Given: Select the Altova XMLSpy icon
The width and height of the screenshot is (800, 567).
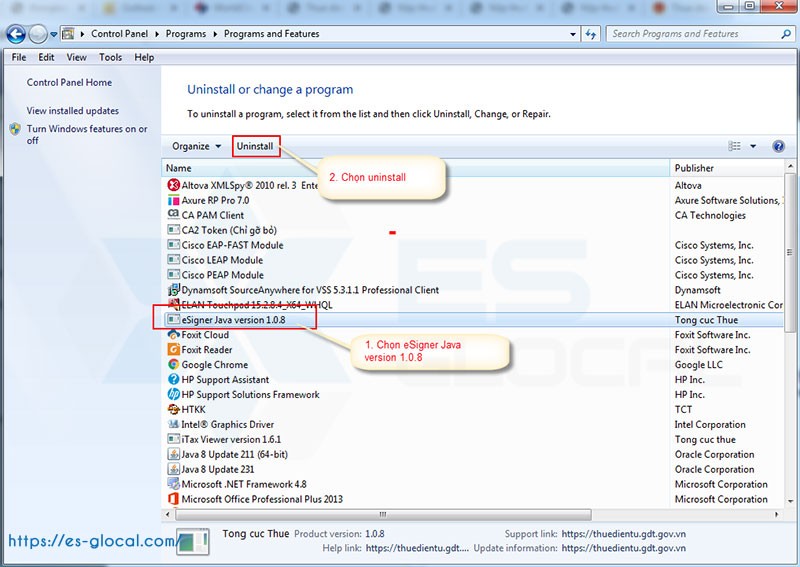Looking at the screenshot, I should click(173, 185).
